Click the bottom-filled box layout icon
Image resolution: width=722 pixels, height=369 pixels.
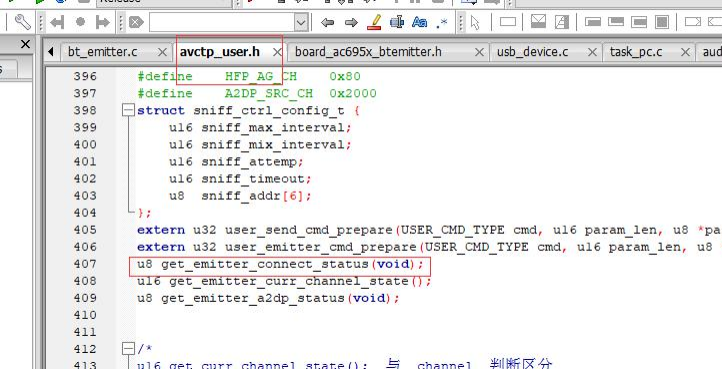(639, 22)
